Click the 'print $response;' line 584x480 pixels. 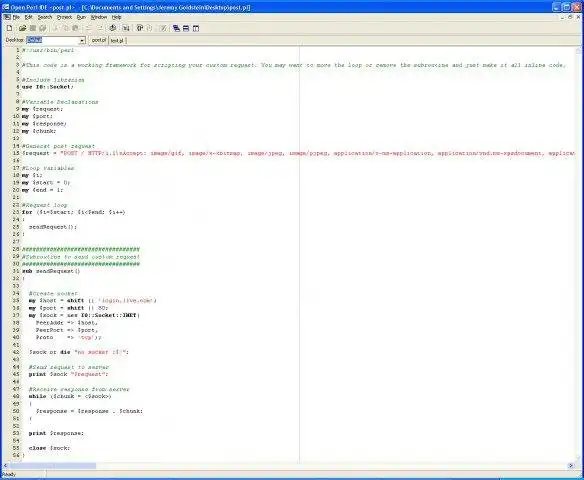click(56, 433)
